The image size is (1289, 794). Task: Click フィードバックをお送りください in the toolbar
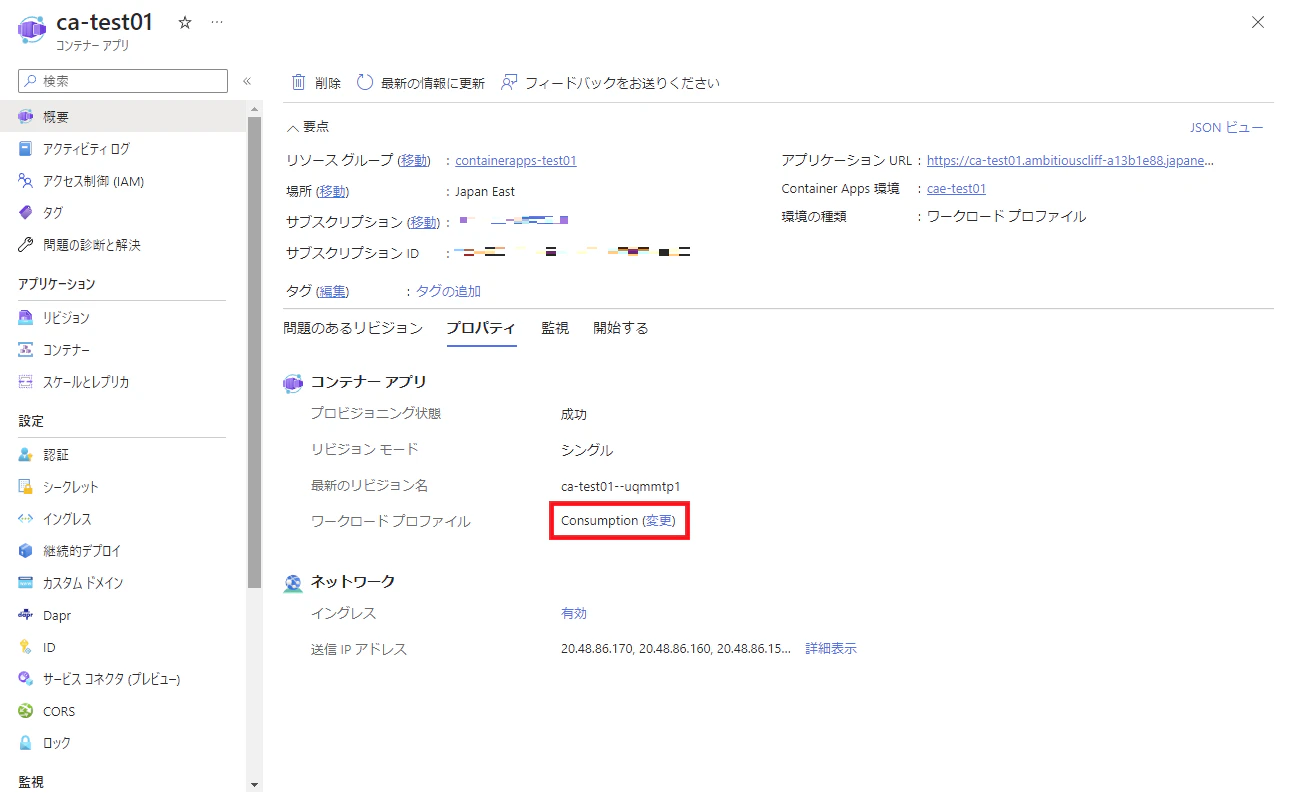coord(610,83)
